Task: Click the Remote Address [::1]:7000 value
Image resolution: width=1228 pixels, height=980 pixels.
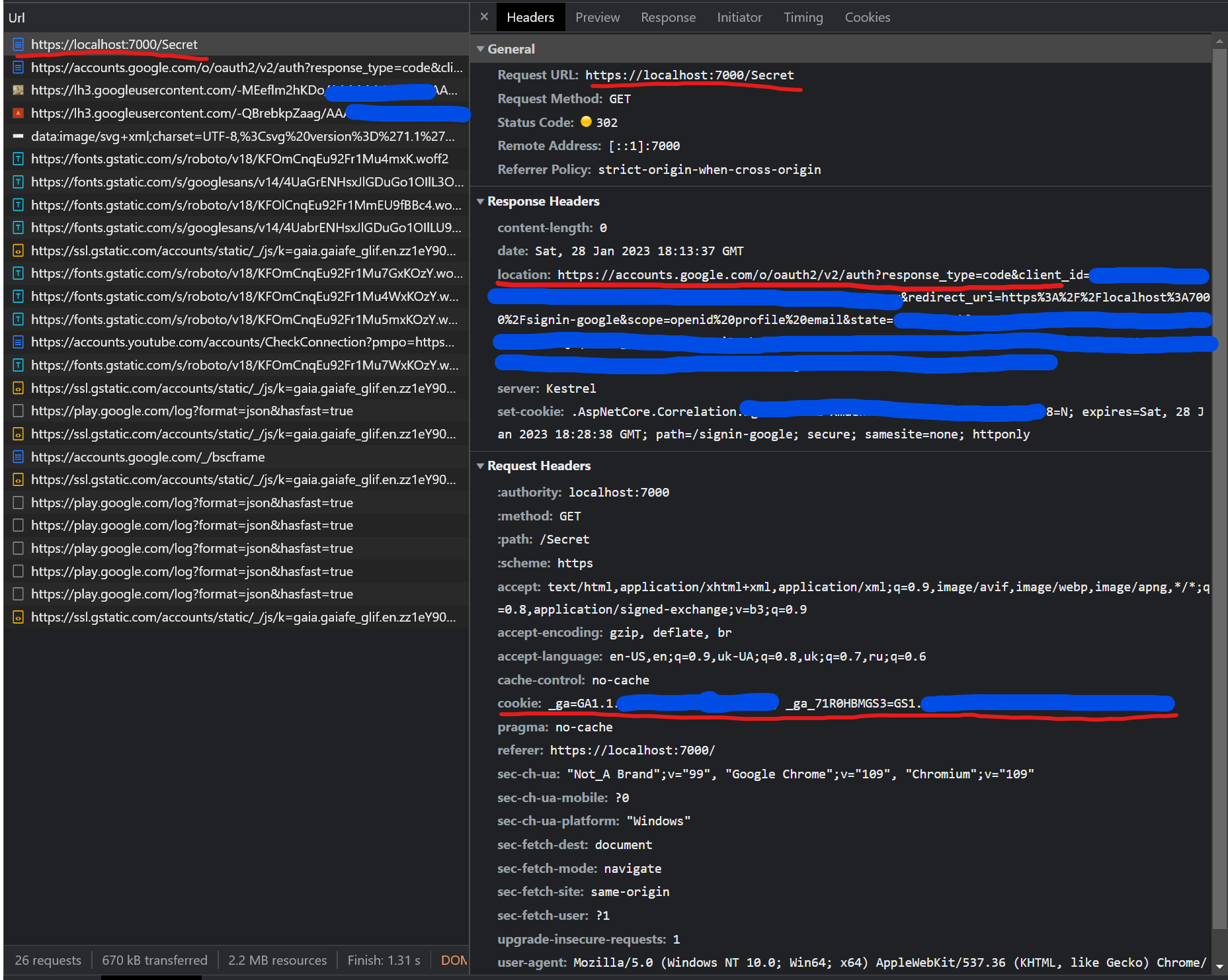Action: [644, 146]
